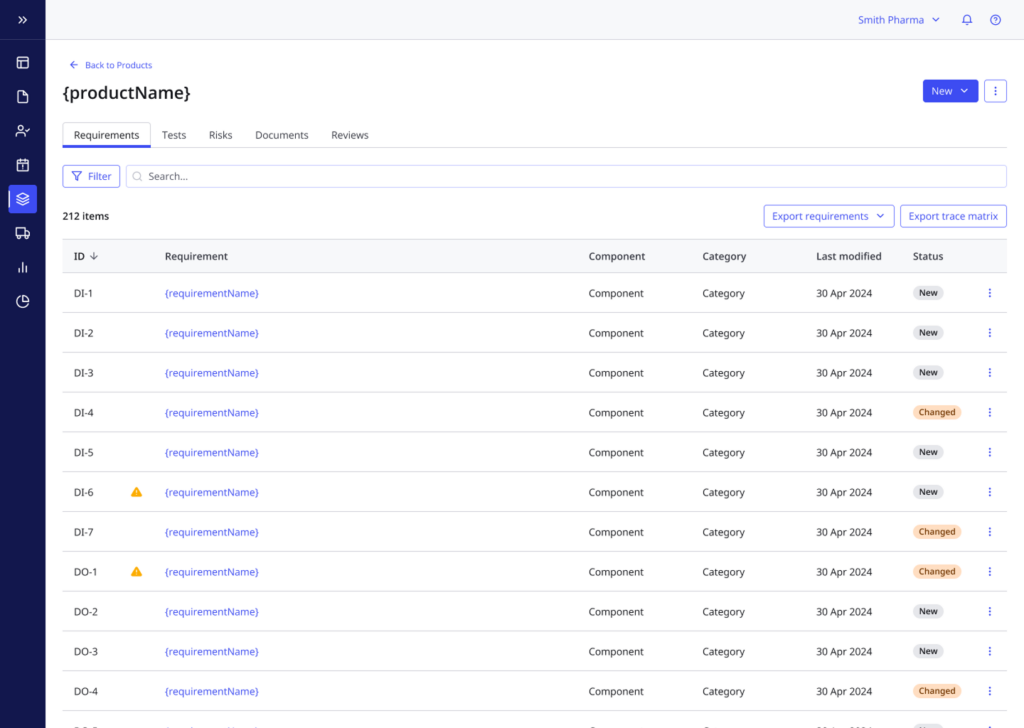Expand the New button dropdown
1024x728 pixels.
tap(950, 91)
